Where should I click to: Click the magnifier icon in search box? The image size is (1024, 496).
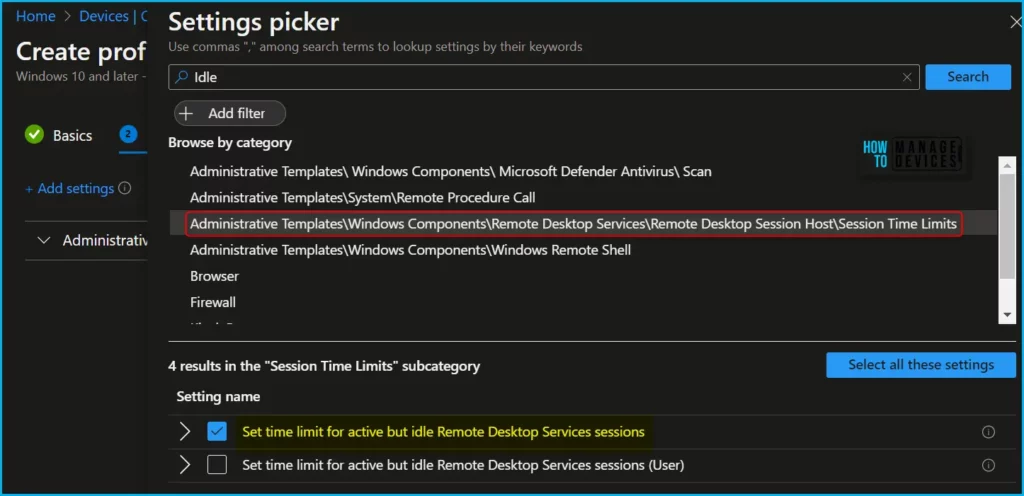[181, 77]
